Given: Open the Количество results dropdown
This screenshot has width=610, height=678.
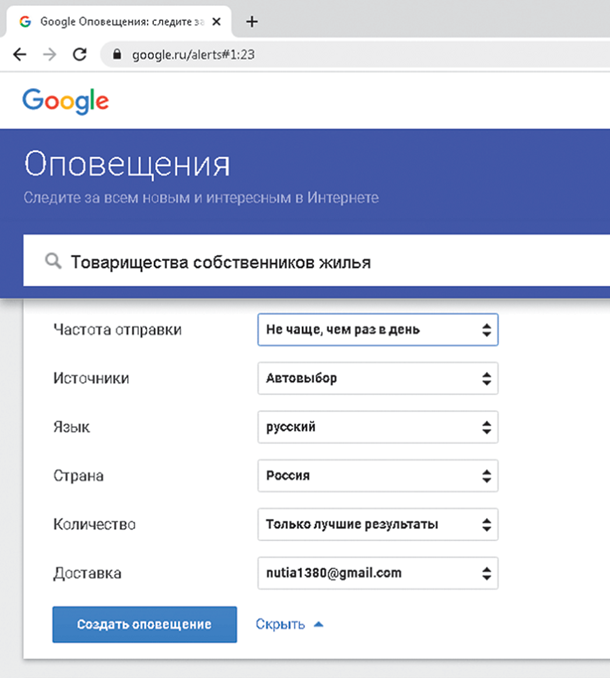Looking at the screenshot, I should [x=377, y=524].
